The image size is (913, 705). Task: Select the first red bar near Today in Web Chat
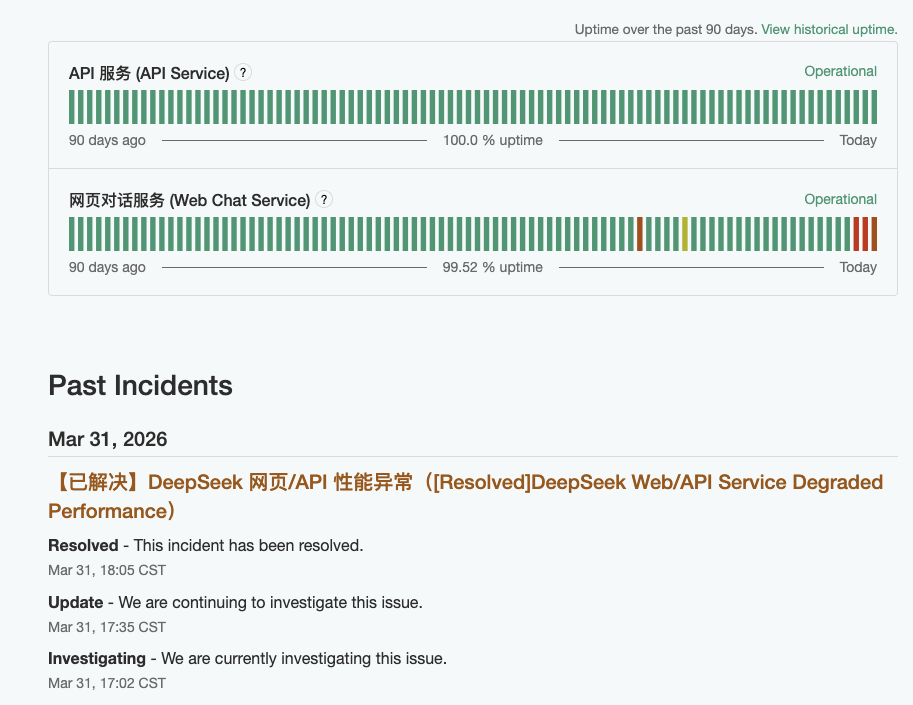856,234
